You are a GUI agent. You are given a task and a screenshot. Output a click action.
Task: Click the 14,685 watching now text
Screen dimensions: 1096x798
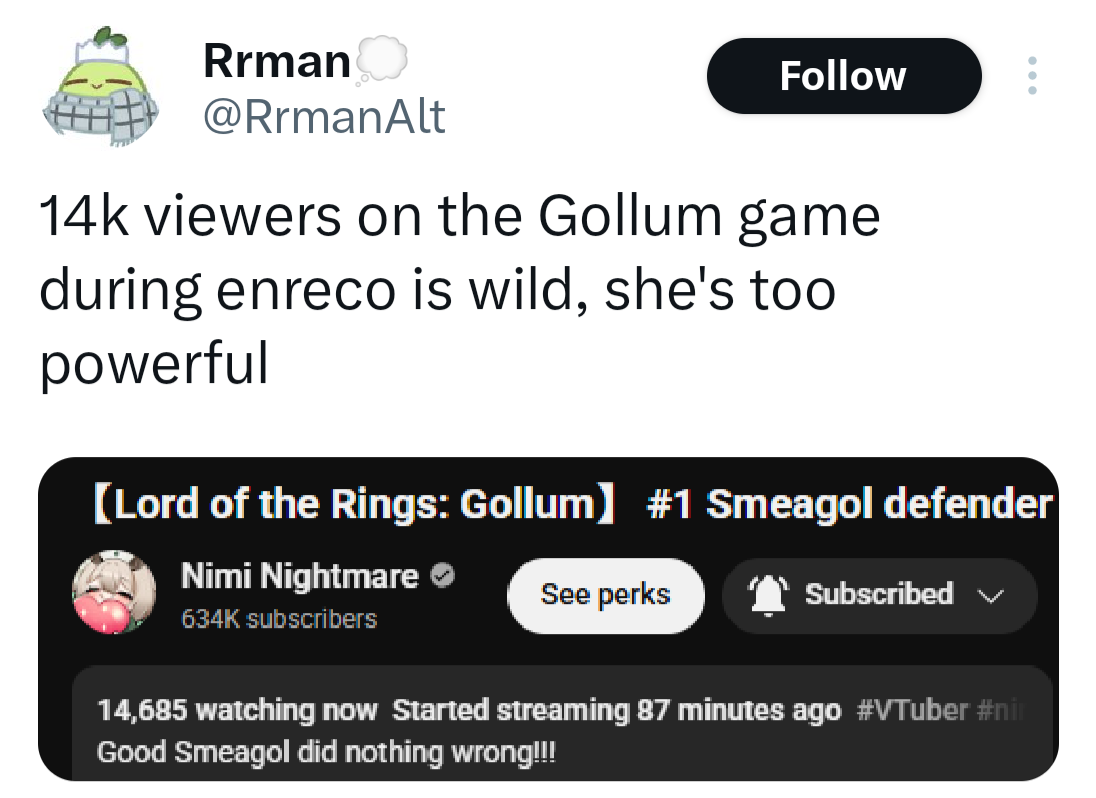(x=237, y=711)
